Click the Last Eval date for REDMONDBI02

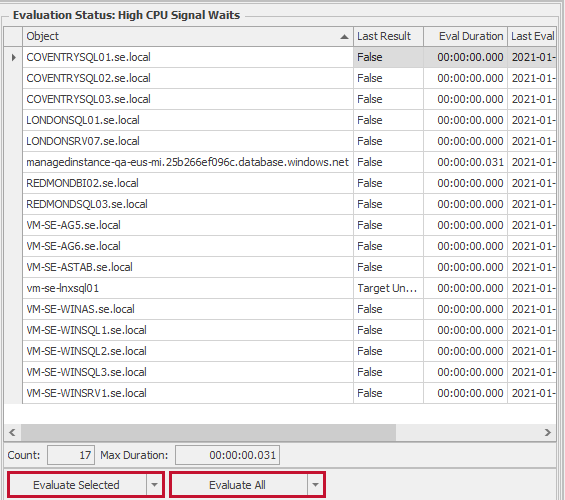(x=532, y=183)
